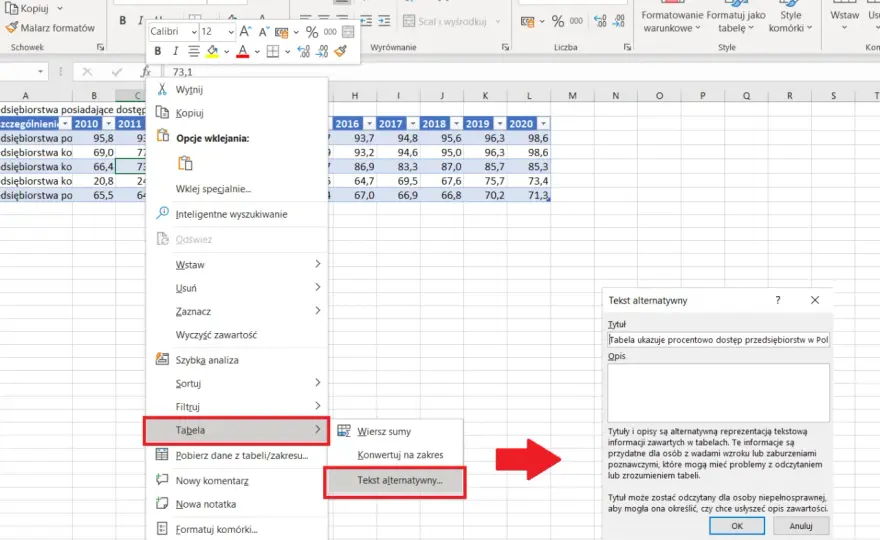880x540 pixels.
Task: Click percent style in ribbon Liczba group
Action: click(x=557, y=21)
